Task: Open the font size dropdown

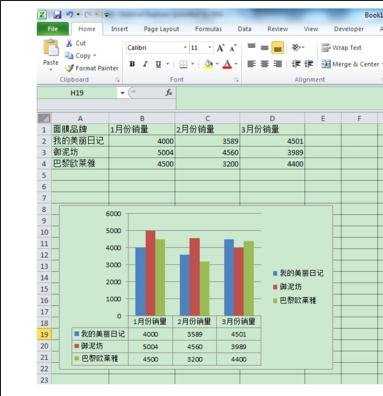Action: [210, 48]
